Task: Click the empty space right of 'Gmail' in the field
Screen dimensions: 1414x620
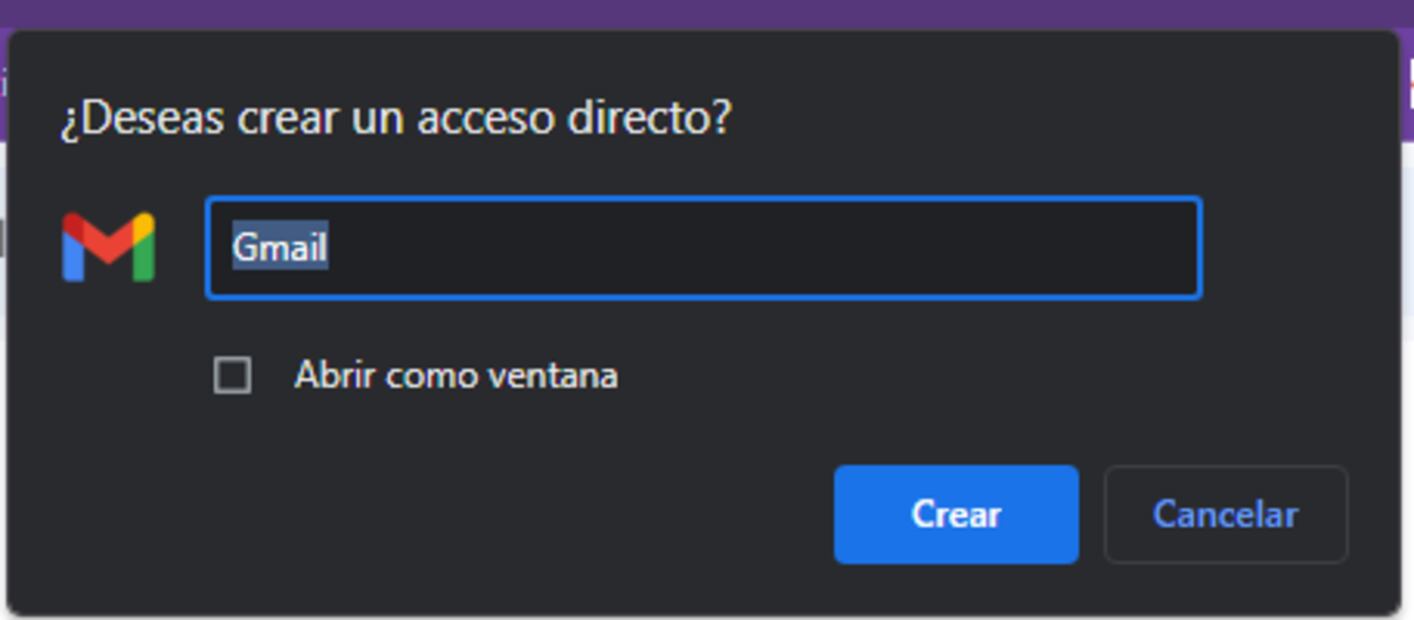Action: click(x=760, y=248)
